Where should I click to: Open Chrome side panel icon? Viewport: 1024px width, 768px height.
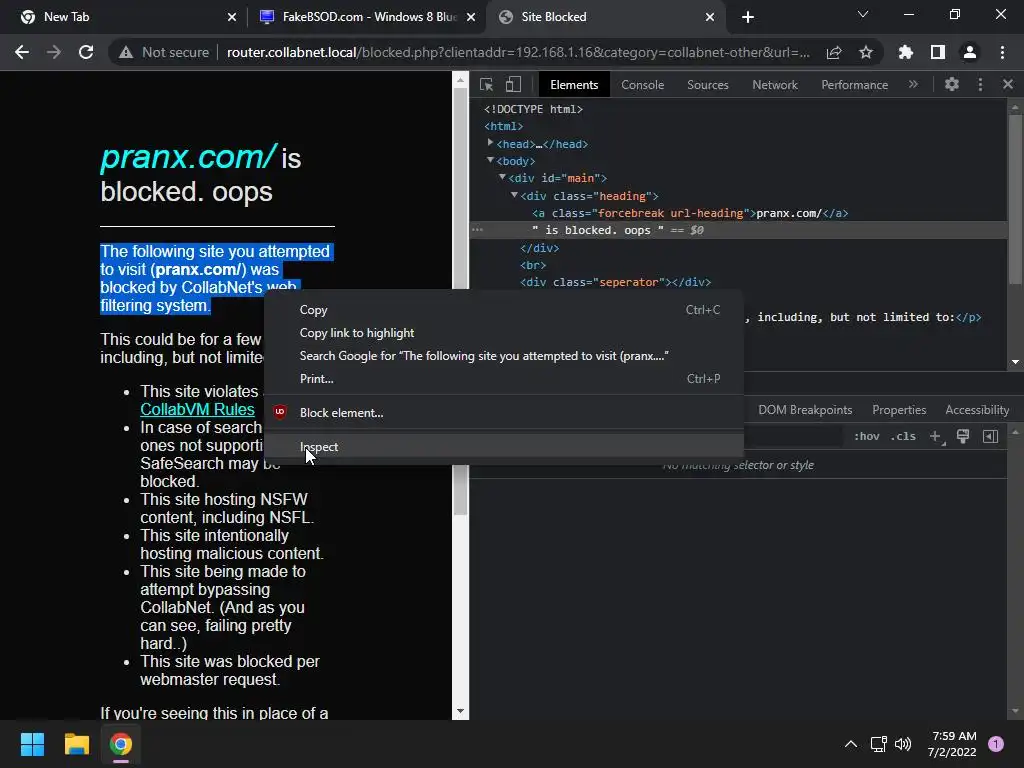pyautogui.click(x=938, y=52)
